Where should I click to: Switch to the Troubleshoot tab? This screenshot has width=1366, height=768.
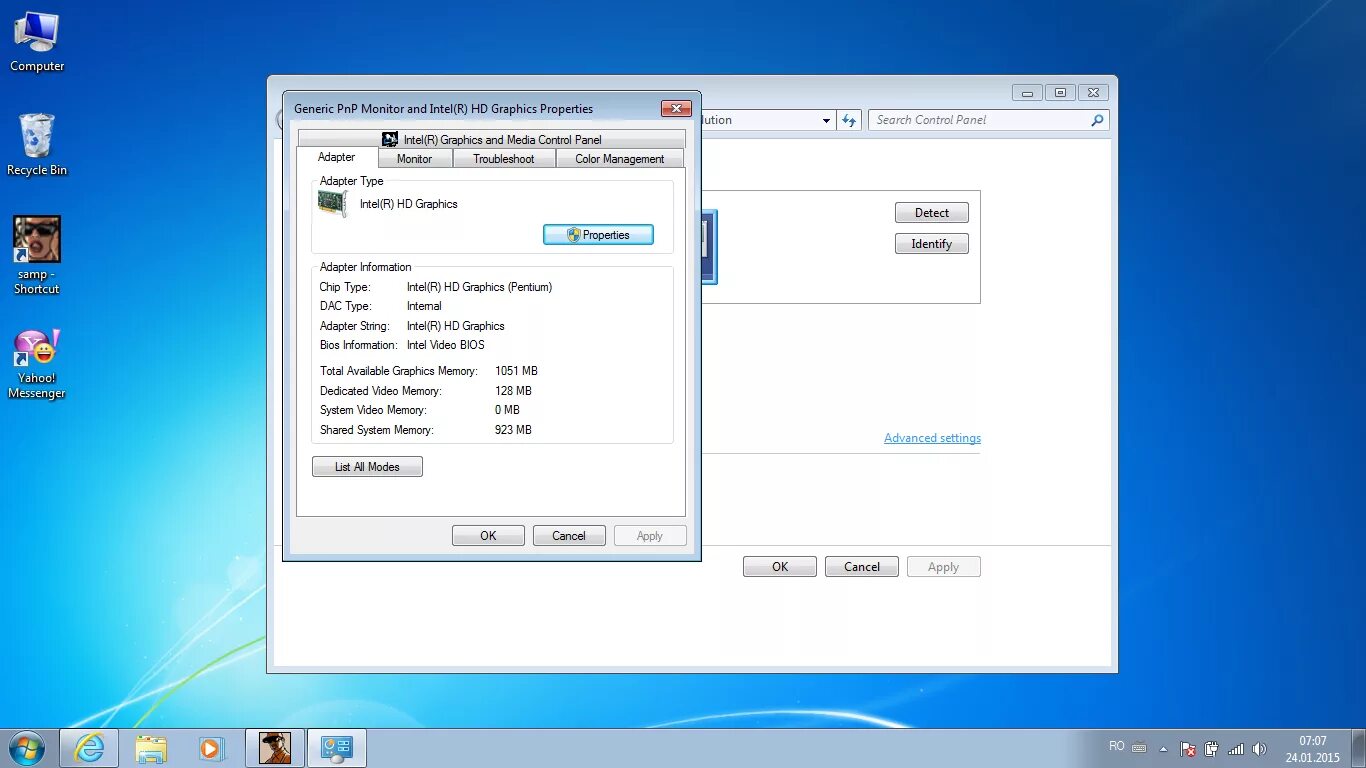pyautogui.click(x=504, y=159)
